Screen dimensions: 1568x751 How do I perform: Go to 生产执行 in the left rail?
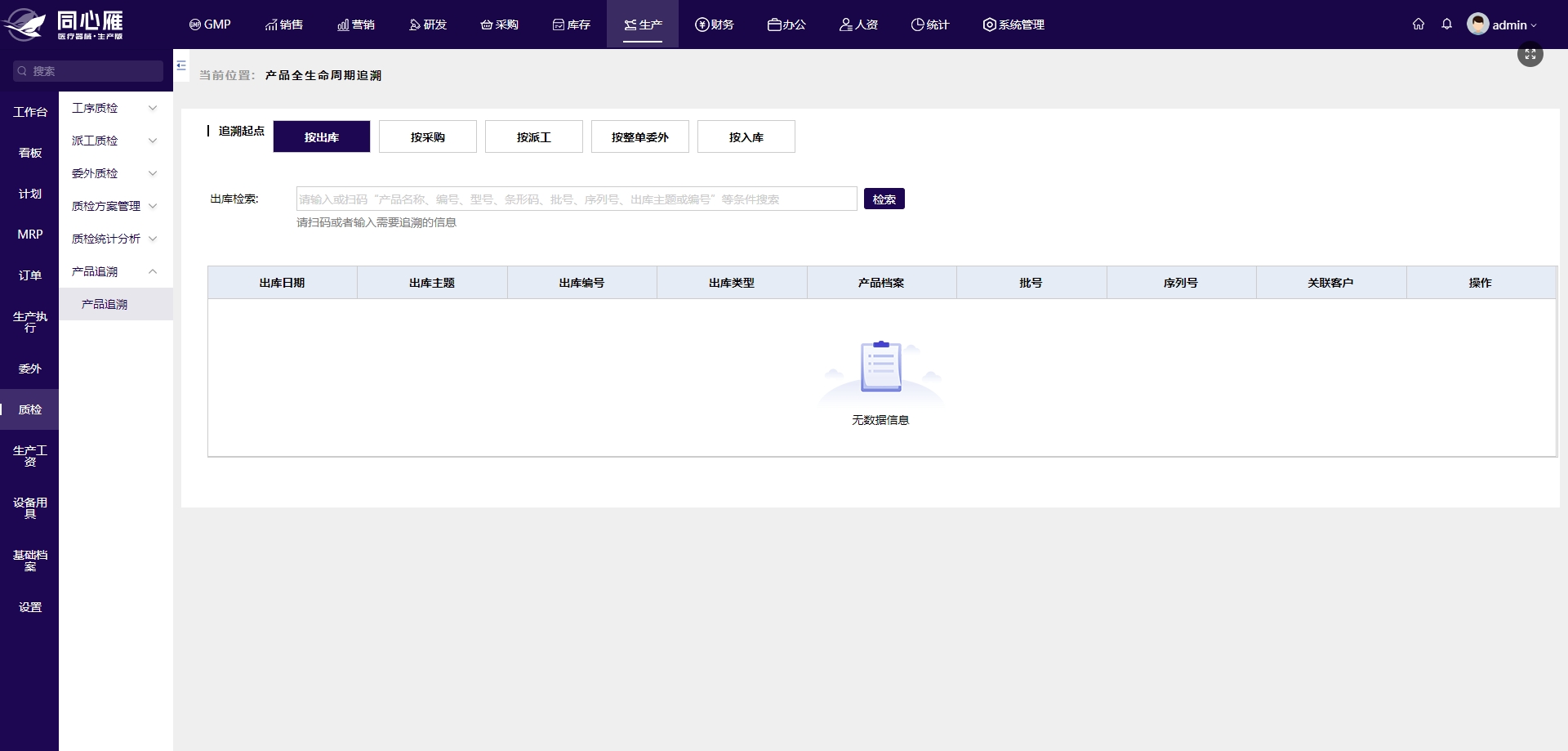click(29, 322)
